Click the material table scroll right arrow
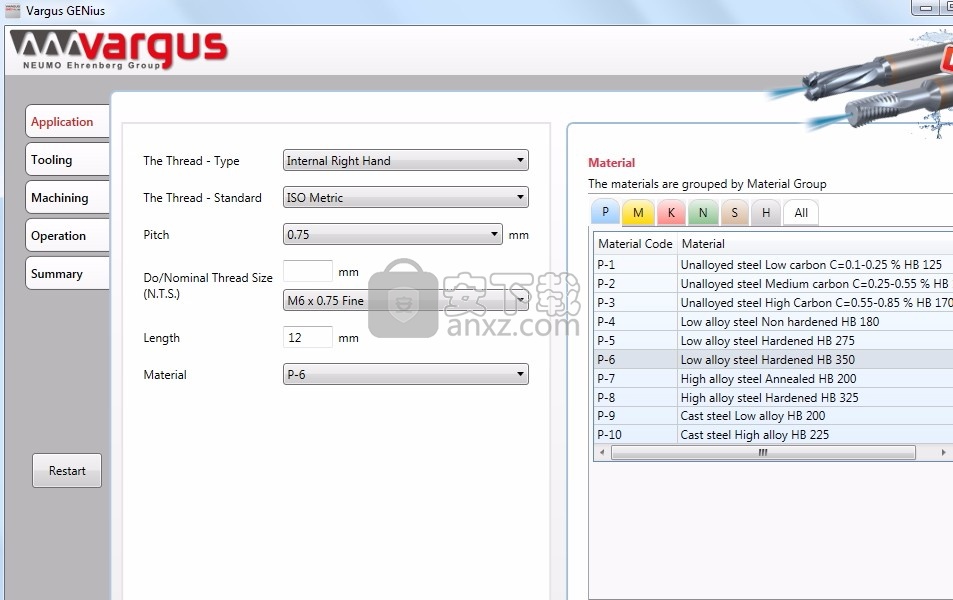953x600 pixels. [943, 452]
